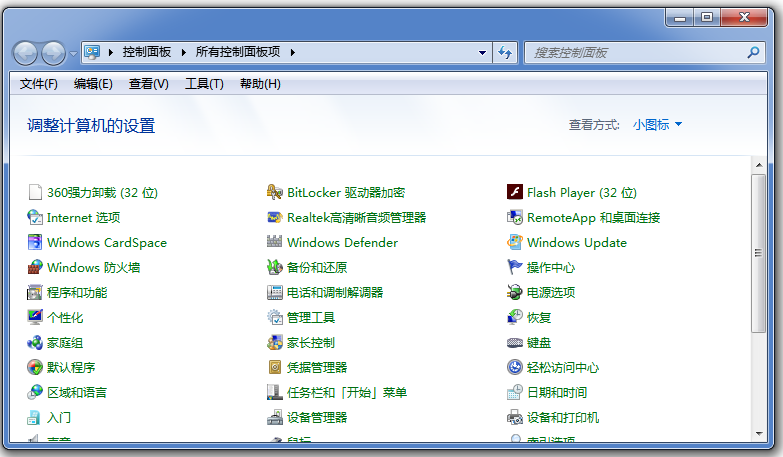This screenshot has width=783, height=457.
Task: Click the Internet 选项 icon
Action: pyautogui.click(x=35, y=217)
